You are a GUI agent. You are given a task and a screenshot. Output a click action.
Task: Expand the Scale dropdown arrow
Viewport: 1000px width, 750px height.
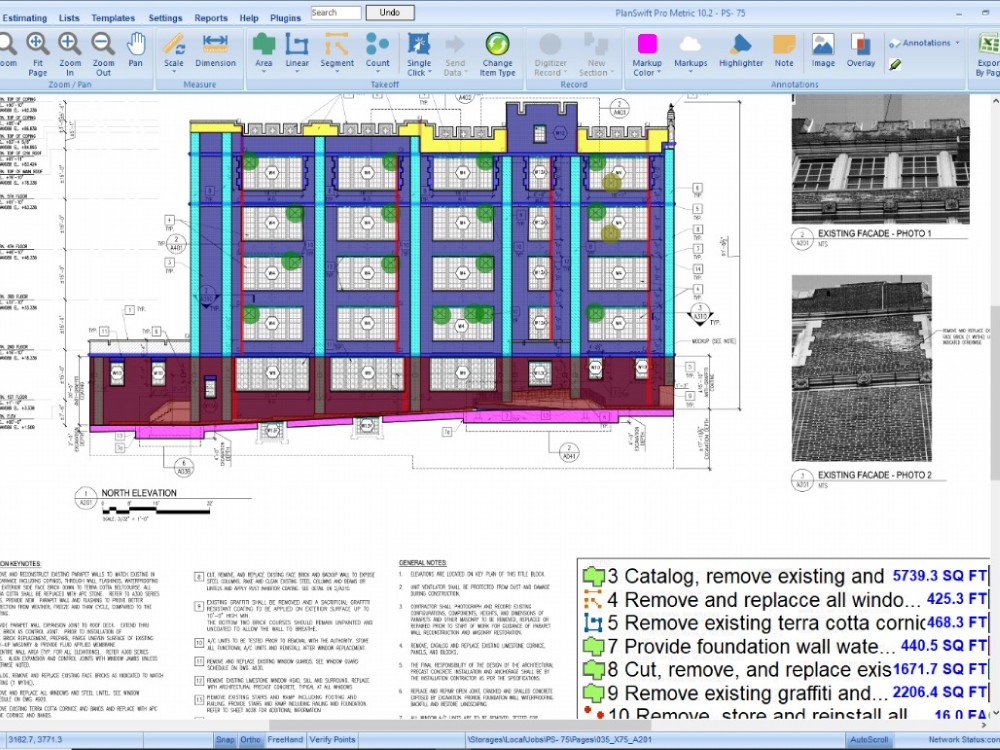[x=173, y=71]
